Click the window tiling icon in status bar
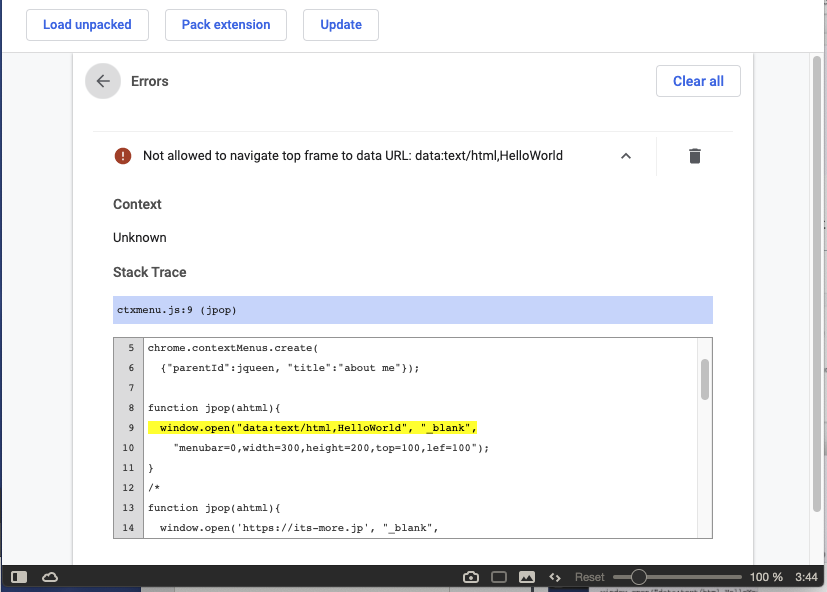 pyautogui.click(x=499, y=577)
